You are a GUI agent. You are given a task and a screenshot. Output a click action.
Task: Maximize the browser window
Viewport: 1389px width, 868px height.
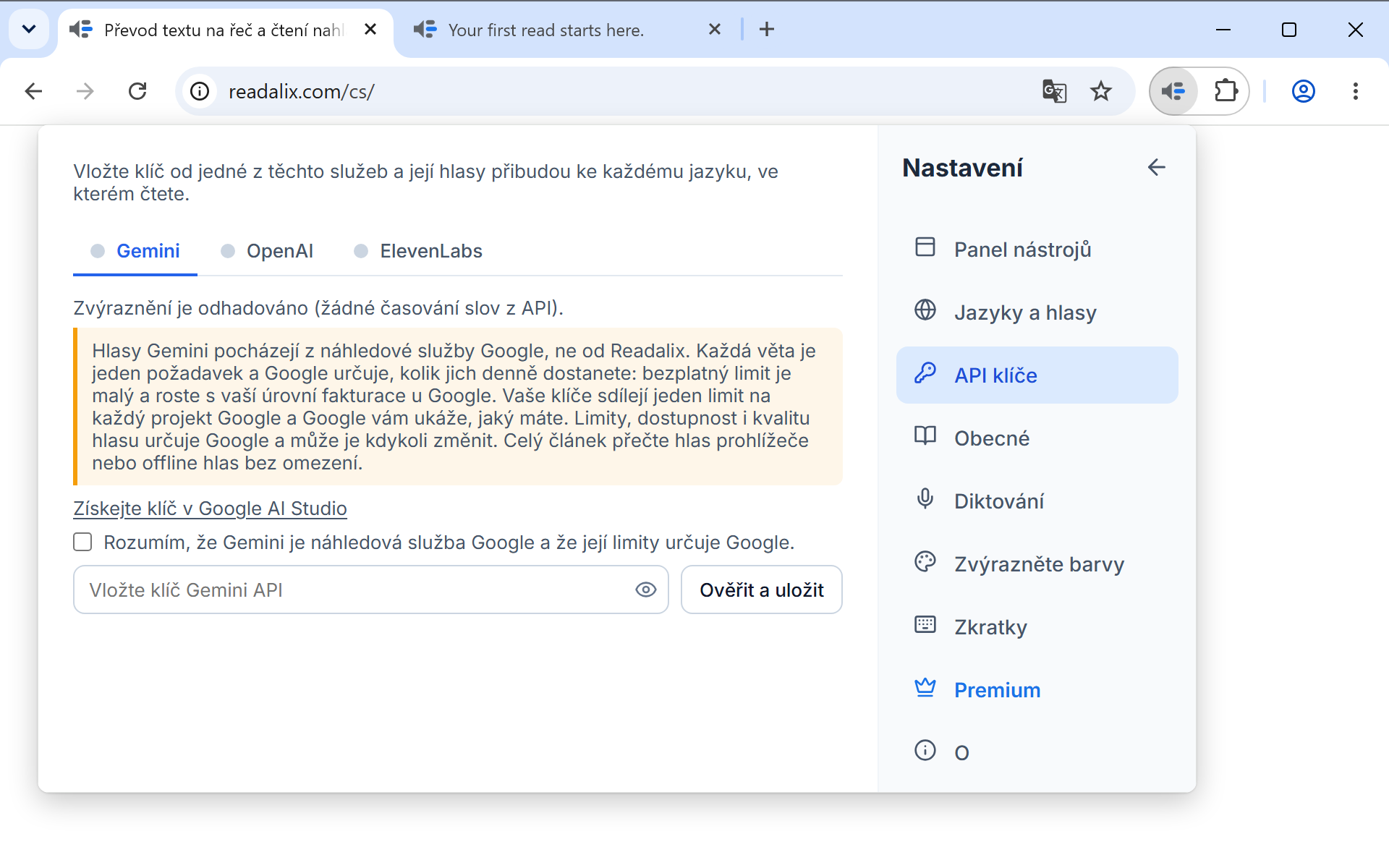pos(1289,30)
